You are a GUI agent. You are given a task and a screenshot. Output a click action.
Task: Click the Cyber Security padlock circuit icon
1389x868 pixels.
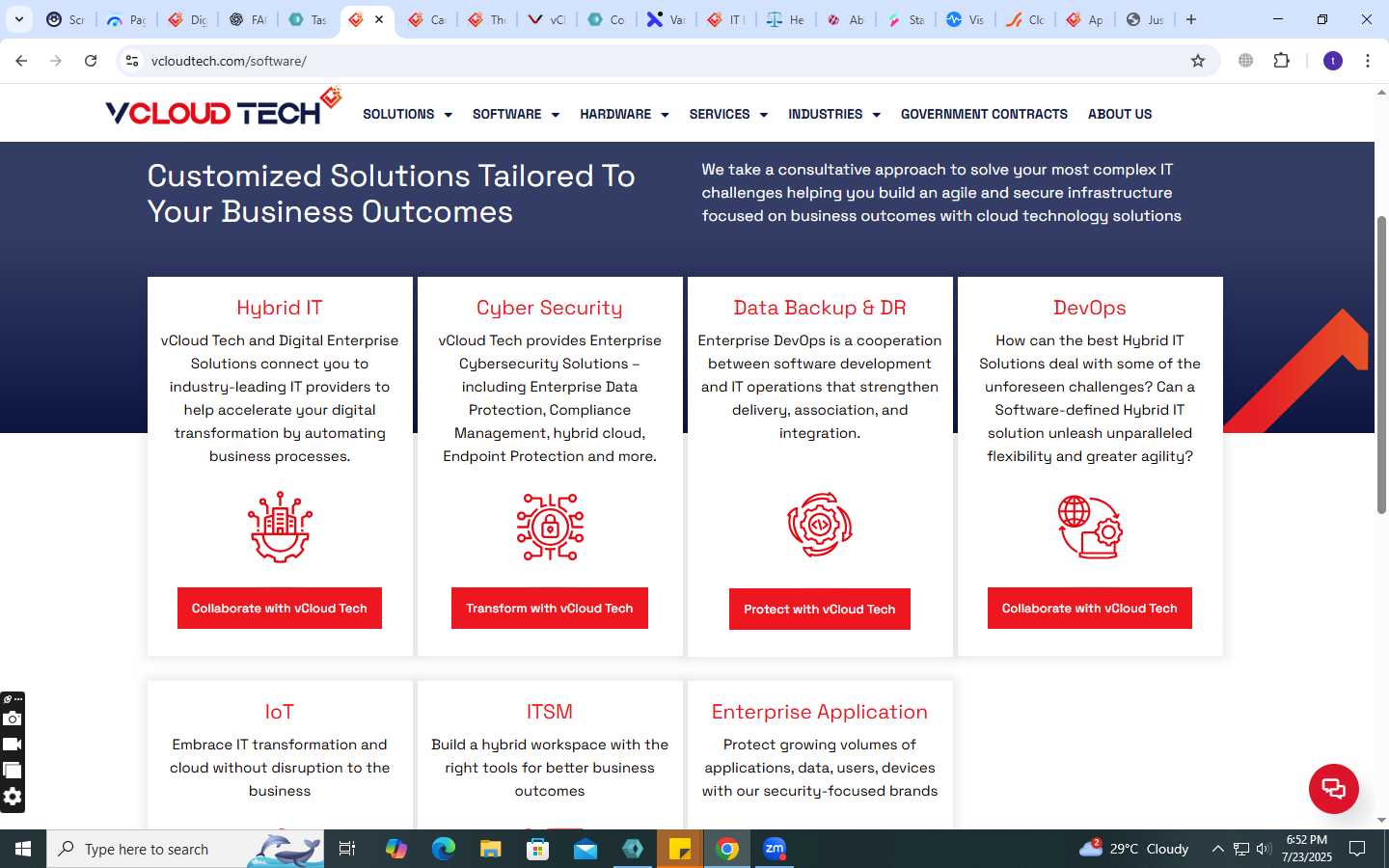[x=550, y=527]
